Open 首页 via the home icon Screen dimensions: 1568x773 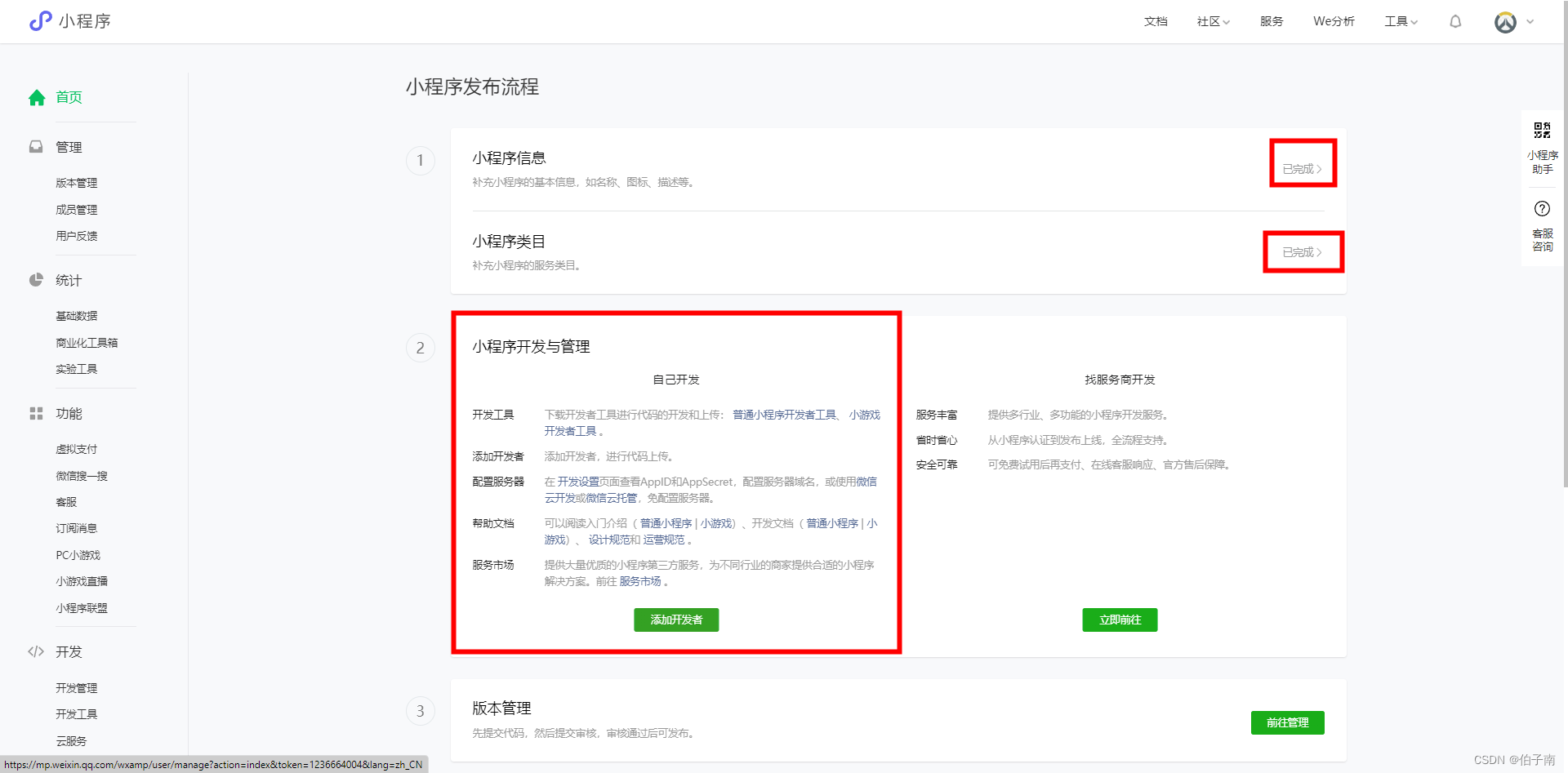pyautogui.click(x=36, y=97)
